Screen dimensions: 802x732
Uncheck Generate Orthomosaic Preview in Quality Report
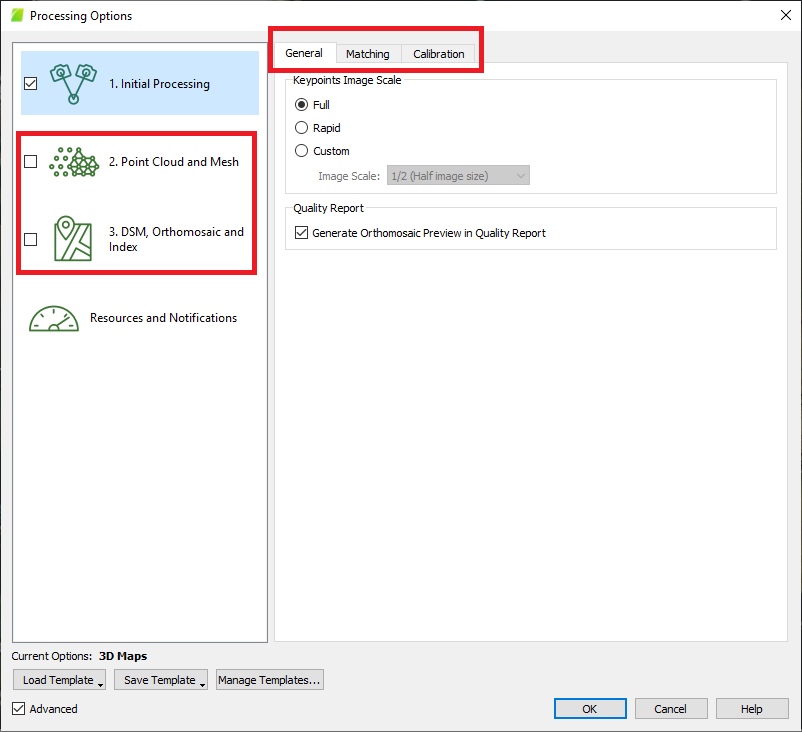coord(302,233)
